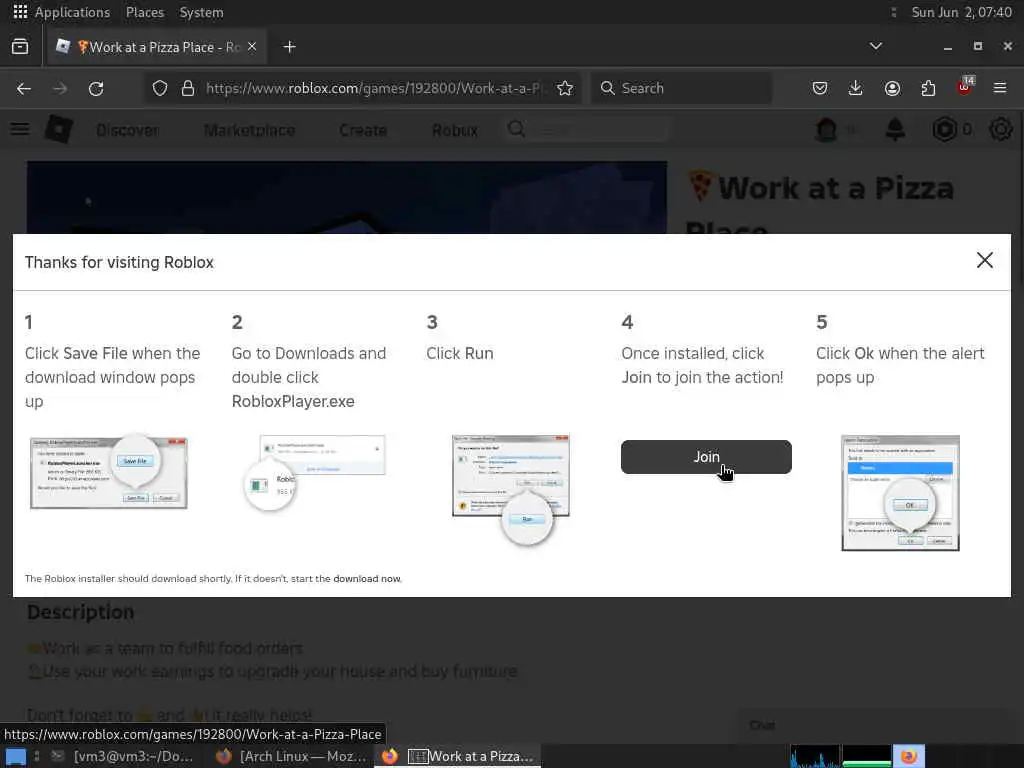
Task: Switch to the Arch Linux Mozilla taskbar window
Action: [291, 756]
